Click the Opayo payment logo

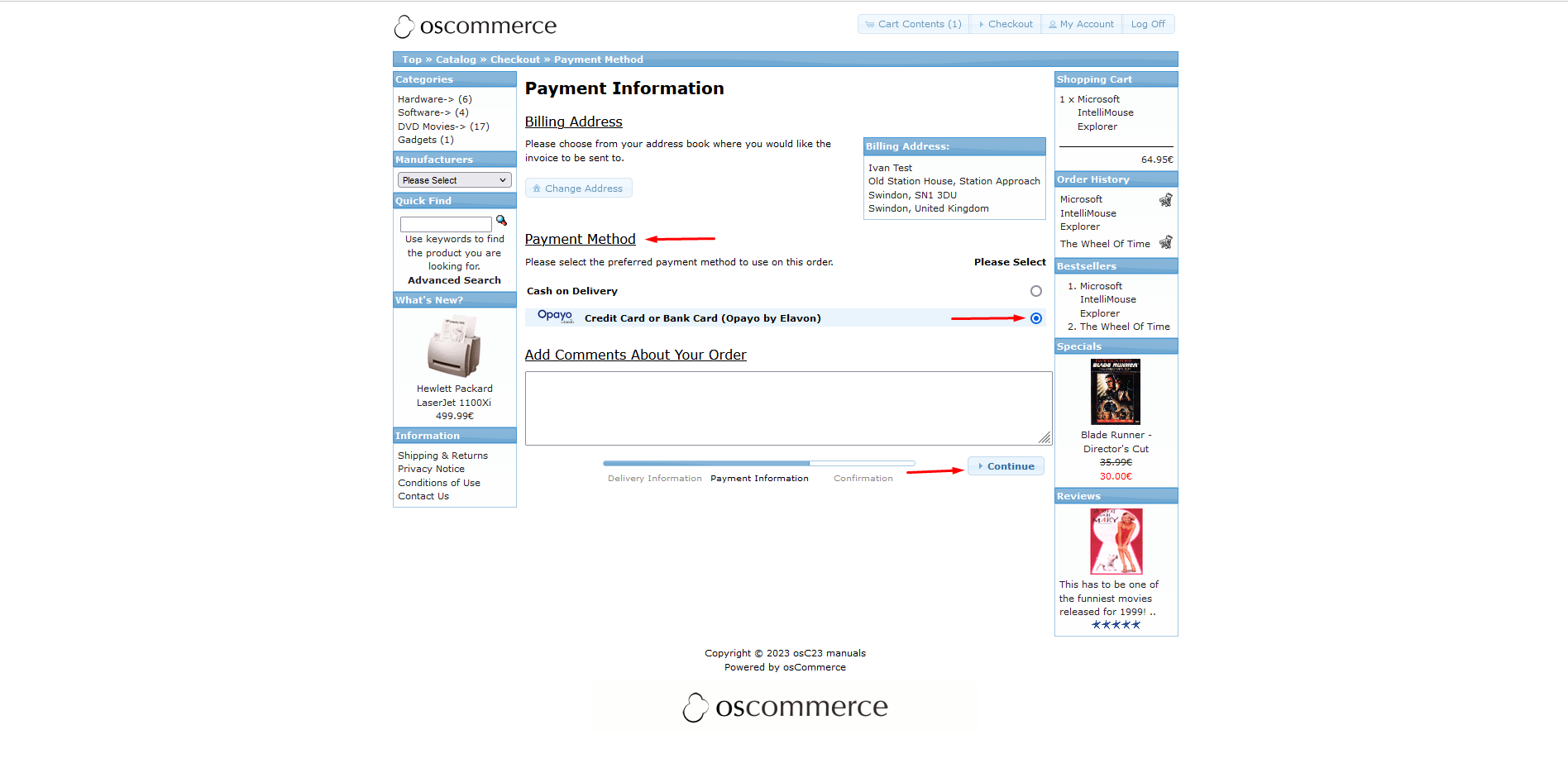tap(556, 316)
